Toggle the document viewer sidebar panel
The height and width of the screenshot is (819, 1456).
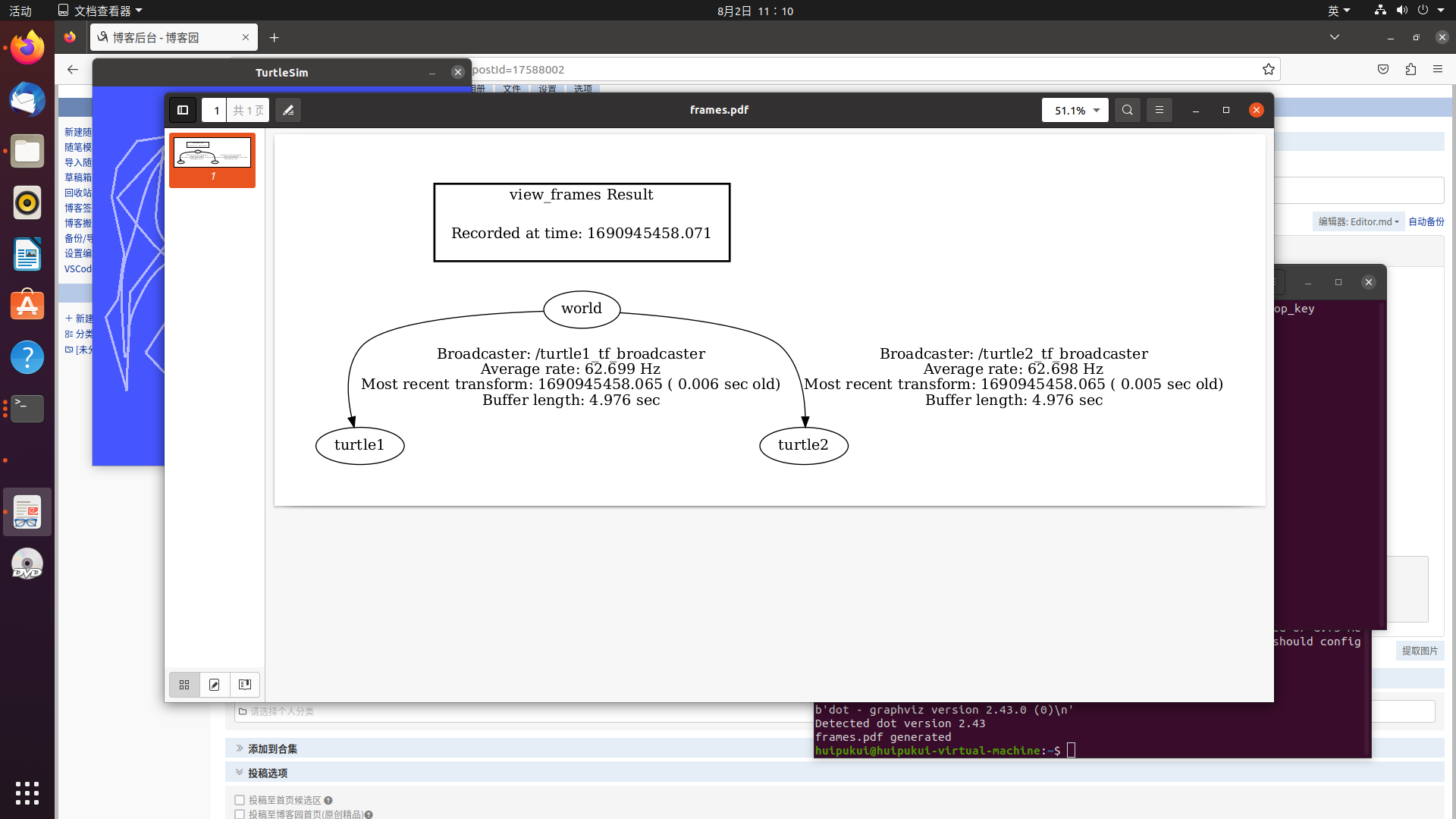tap(183, 110)
